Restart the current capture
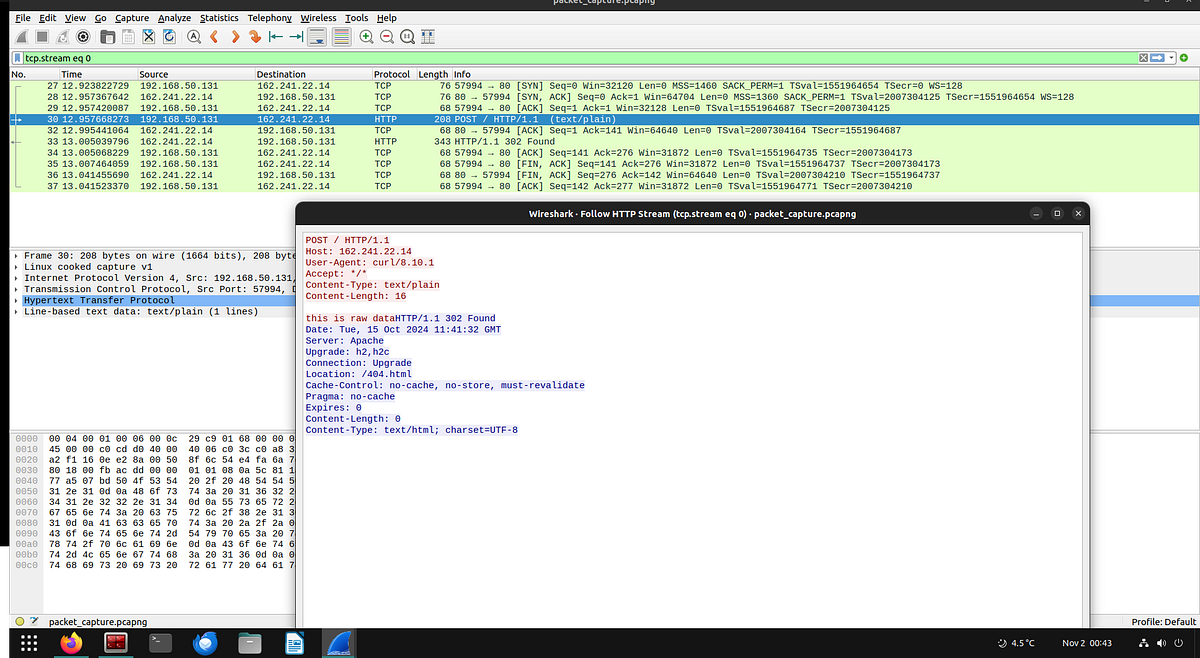 coord(62,37)
